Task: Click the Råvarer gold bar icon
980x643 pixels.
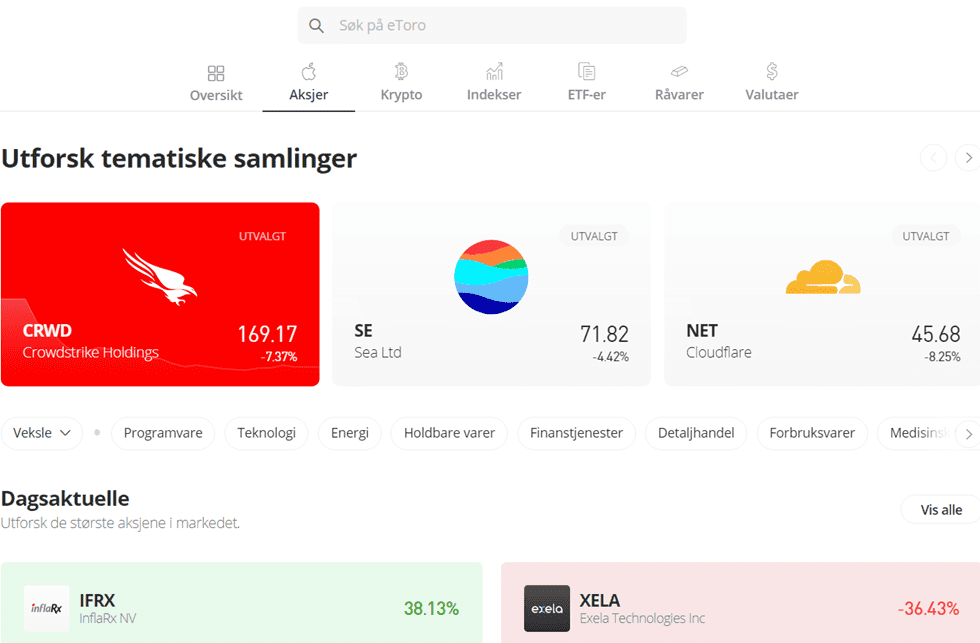Action: coord(679,72)
